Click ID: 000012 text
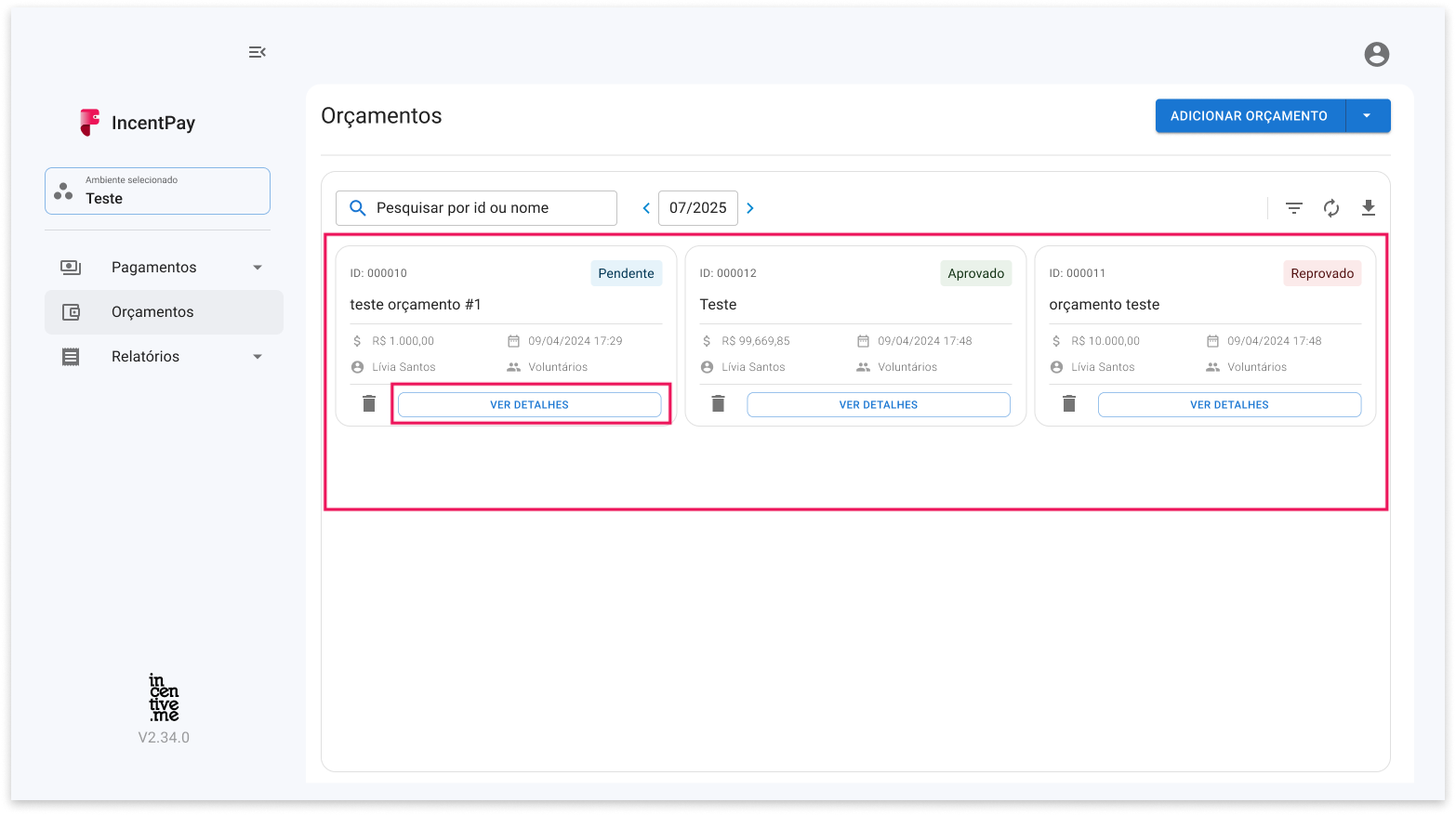Image resolution: width=1456 pixels, height=815 pixels. pos(728,273)
